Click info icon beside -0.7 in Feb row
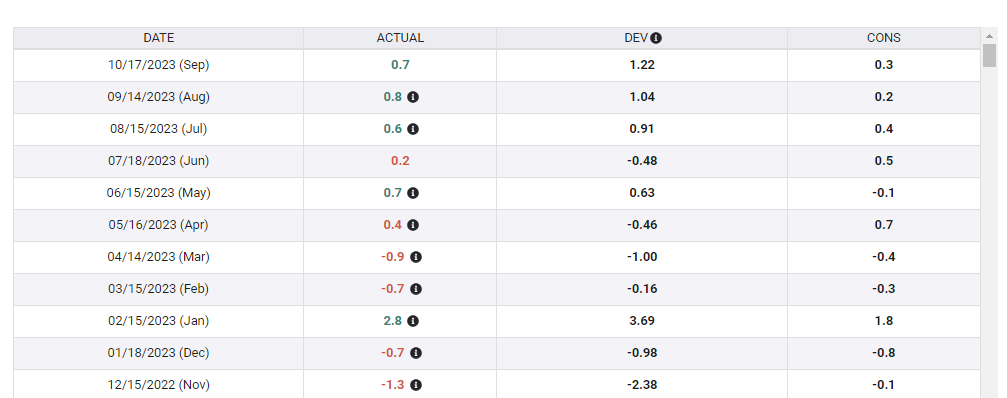 click(x=416, y=289)
